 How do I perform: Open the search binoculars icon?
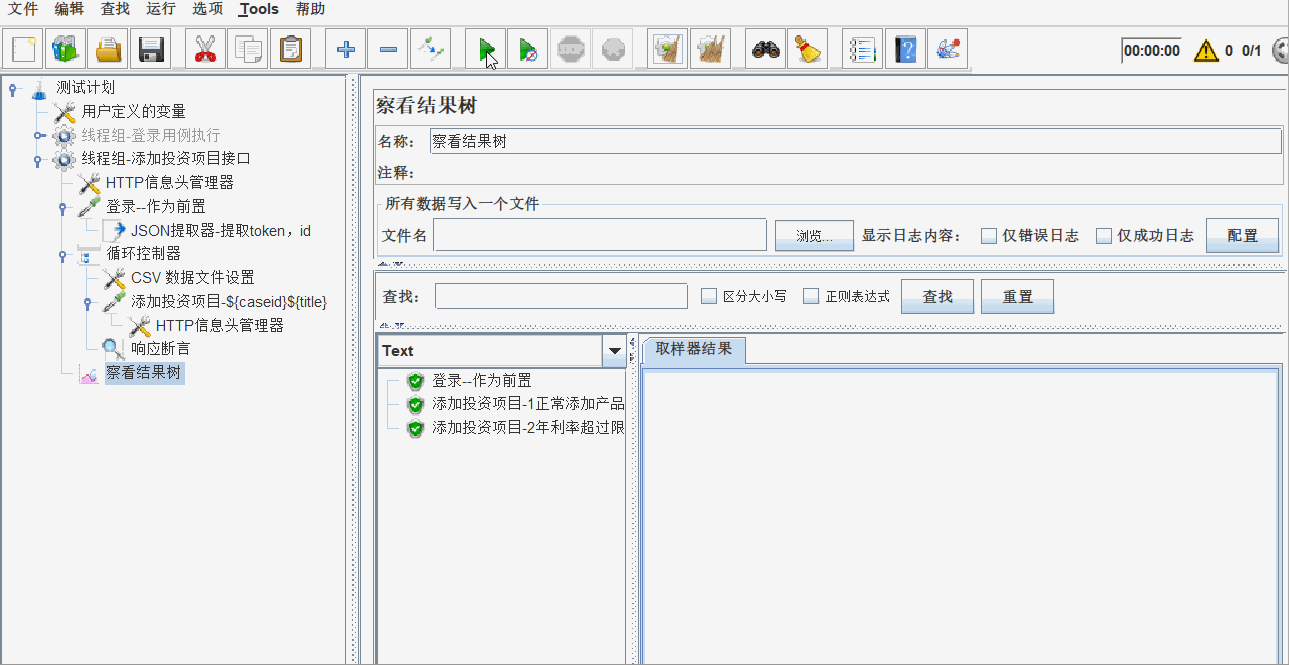click(764, 48)
